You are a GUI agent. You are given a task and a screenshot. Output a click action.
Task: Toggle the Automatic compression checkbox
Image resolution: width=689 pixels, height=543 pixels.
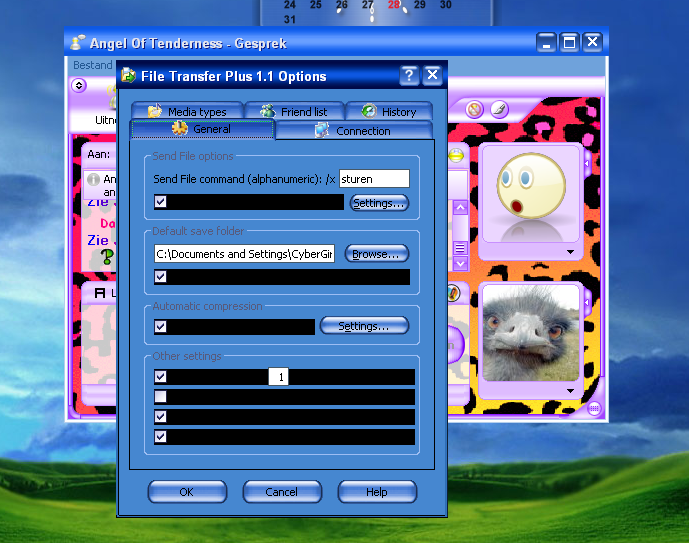(x=161, y=326)
